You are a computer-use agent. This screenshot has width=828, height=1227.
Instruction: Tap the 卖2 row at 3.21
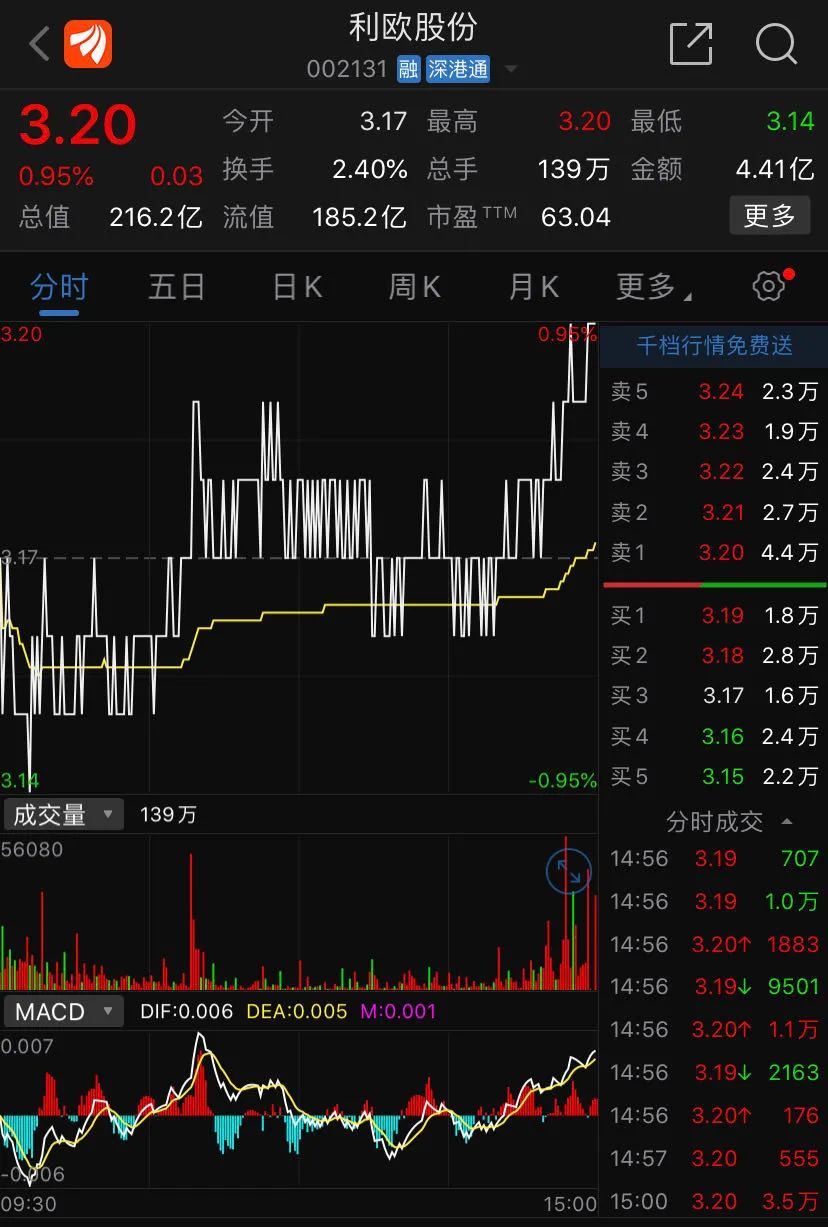tap(714, 512)
